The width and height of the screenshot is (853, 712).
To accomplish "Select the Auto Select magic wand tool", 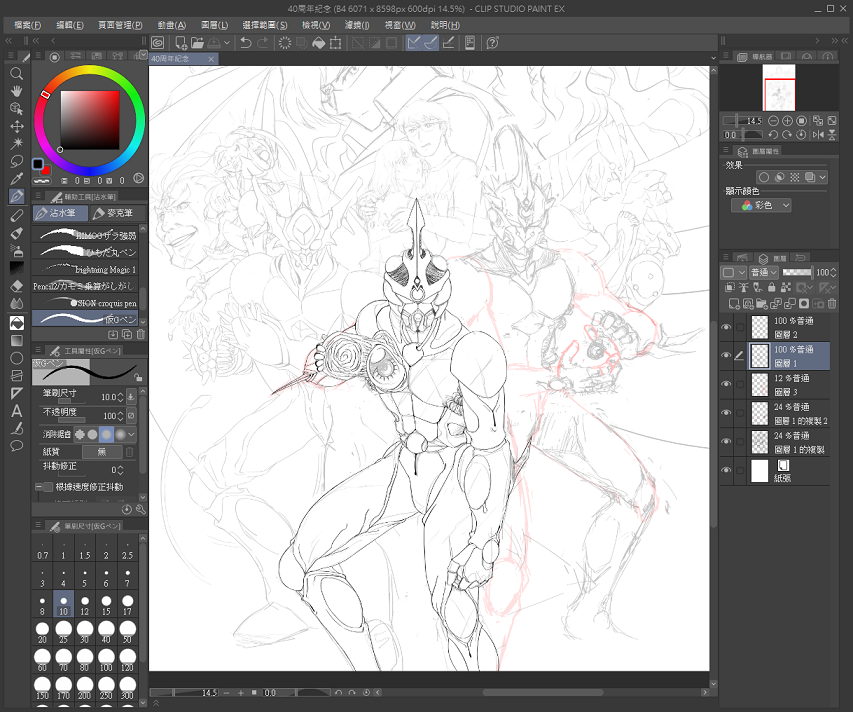I will pyautogui.click(x=17, y=144).
